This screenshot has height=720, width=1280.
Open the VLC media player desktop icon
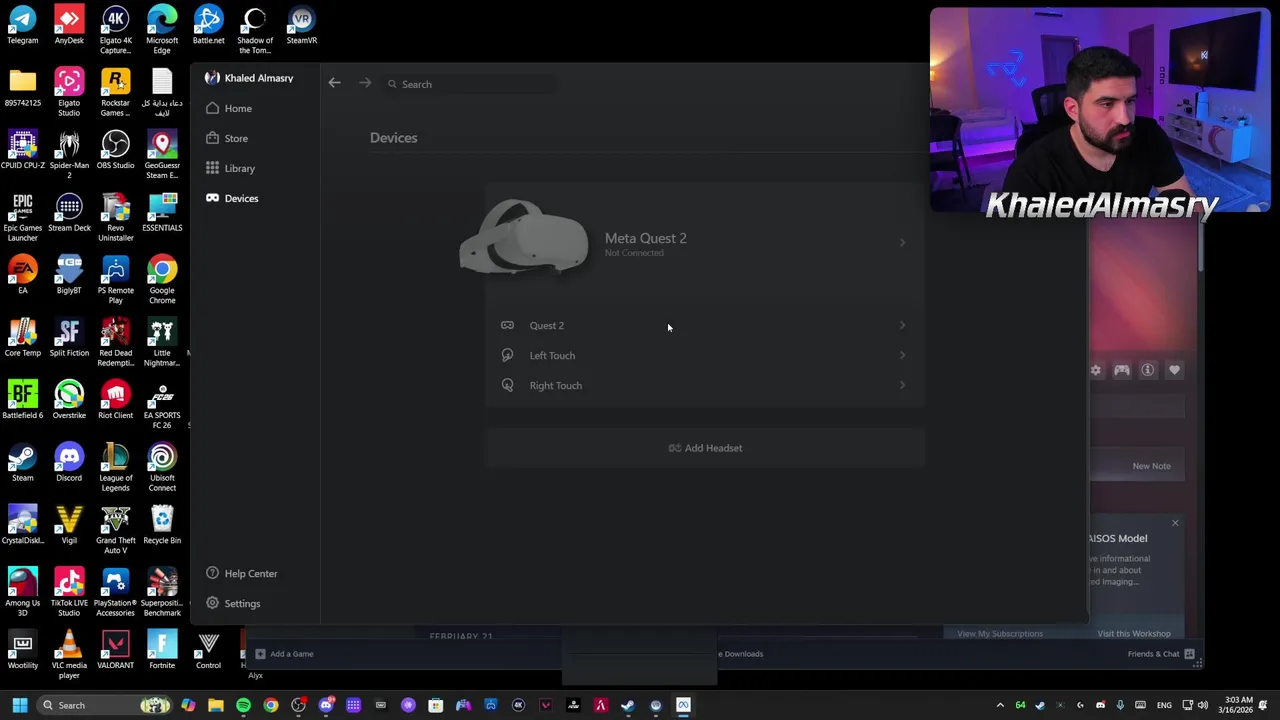69,655
